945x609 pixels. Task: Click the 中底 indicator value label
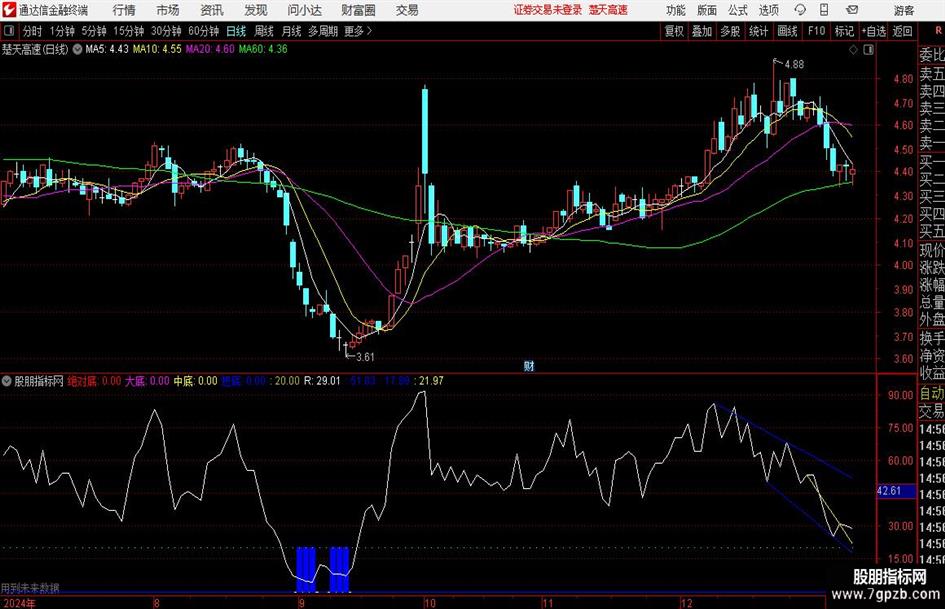(x=195, y=381)
